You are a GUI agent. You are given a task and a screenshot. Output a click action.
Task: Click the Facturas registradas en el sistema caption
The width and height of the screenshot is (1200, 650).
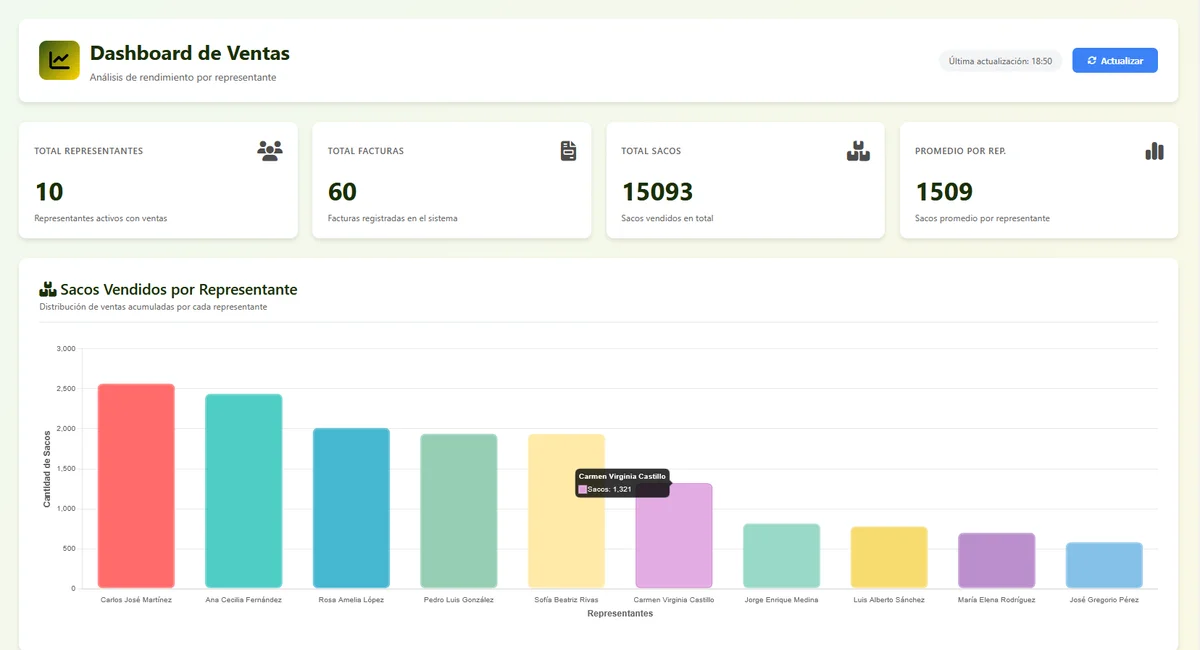393,218
